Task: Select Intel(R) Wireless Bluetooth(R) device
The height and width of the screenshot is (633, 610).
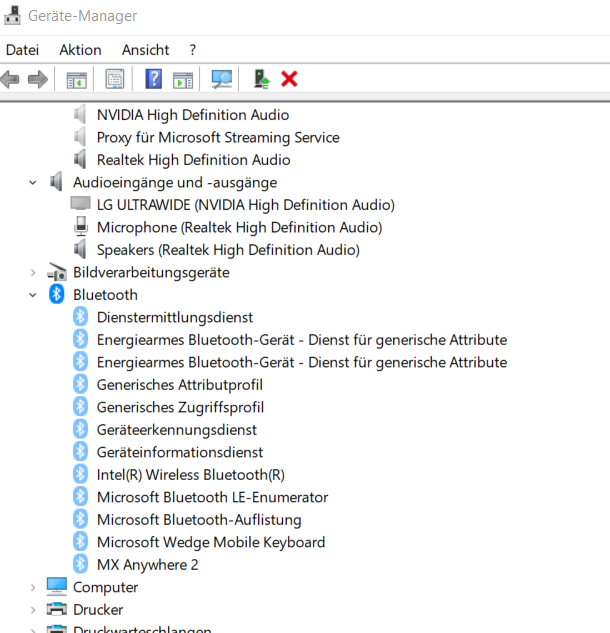Action: [191, 475]
